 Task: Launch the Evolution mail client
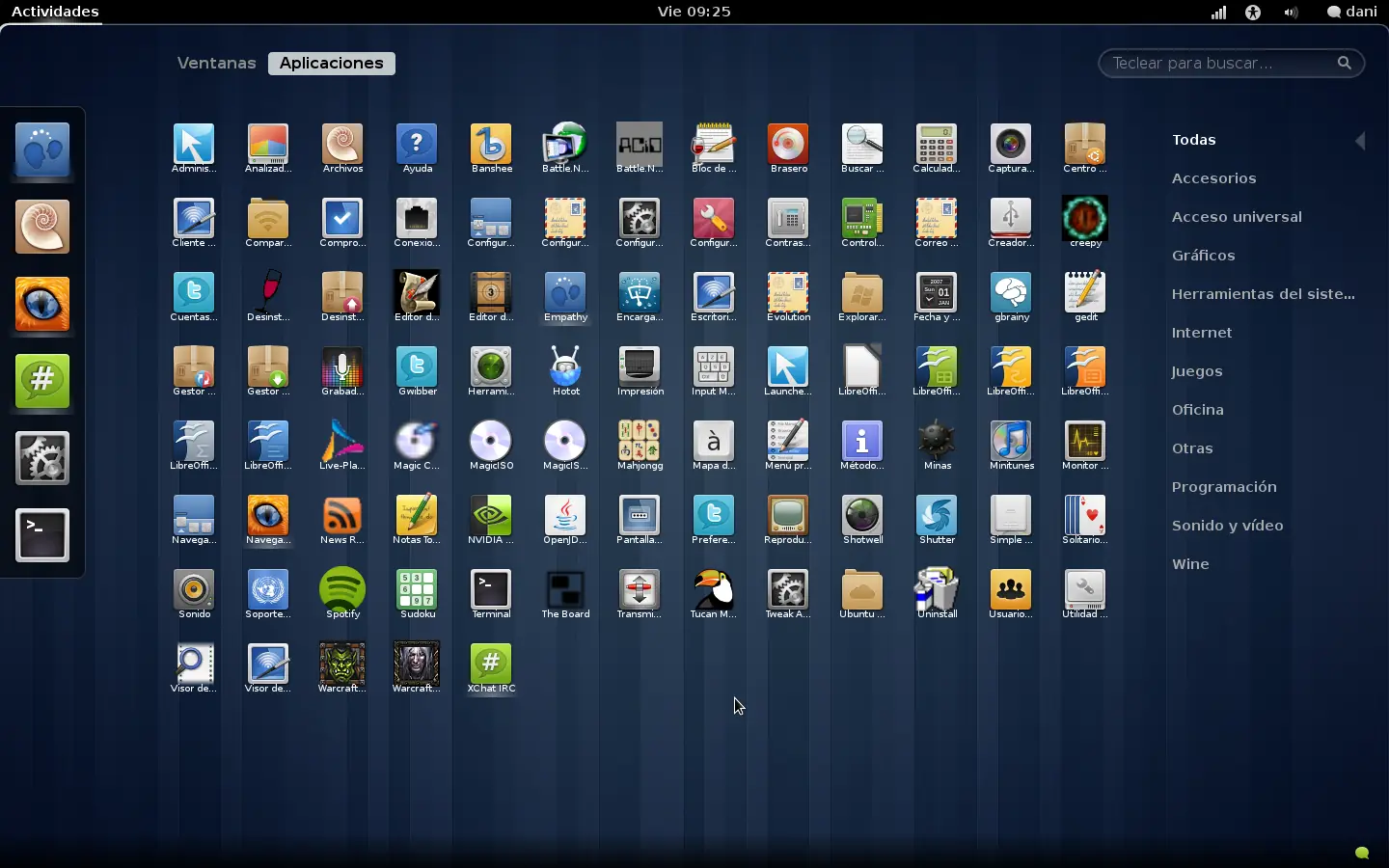(788, 297)
